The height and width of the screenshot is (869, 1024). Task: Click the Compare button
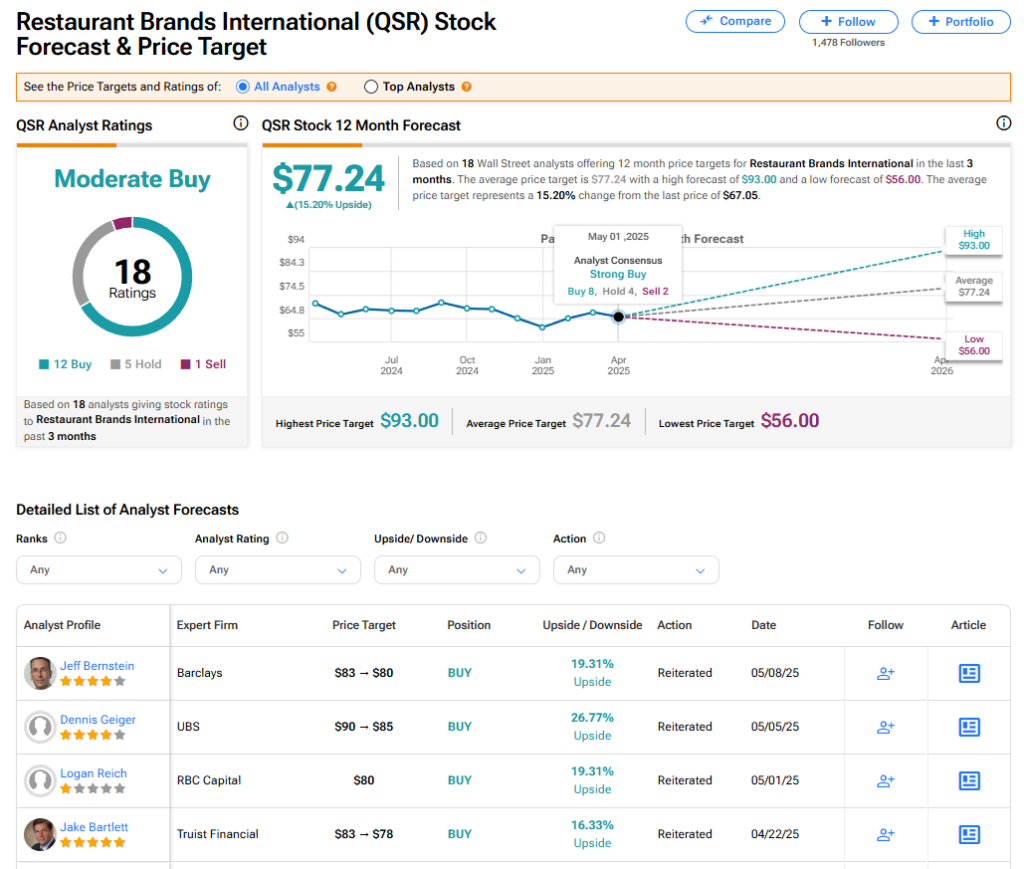735,22
